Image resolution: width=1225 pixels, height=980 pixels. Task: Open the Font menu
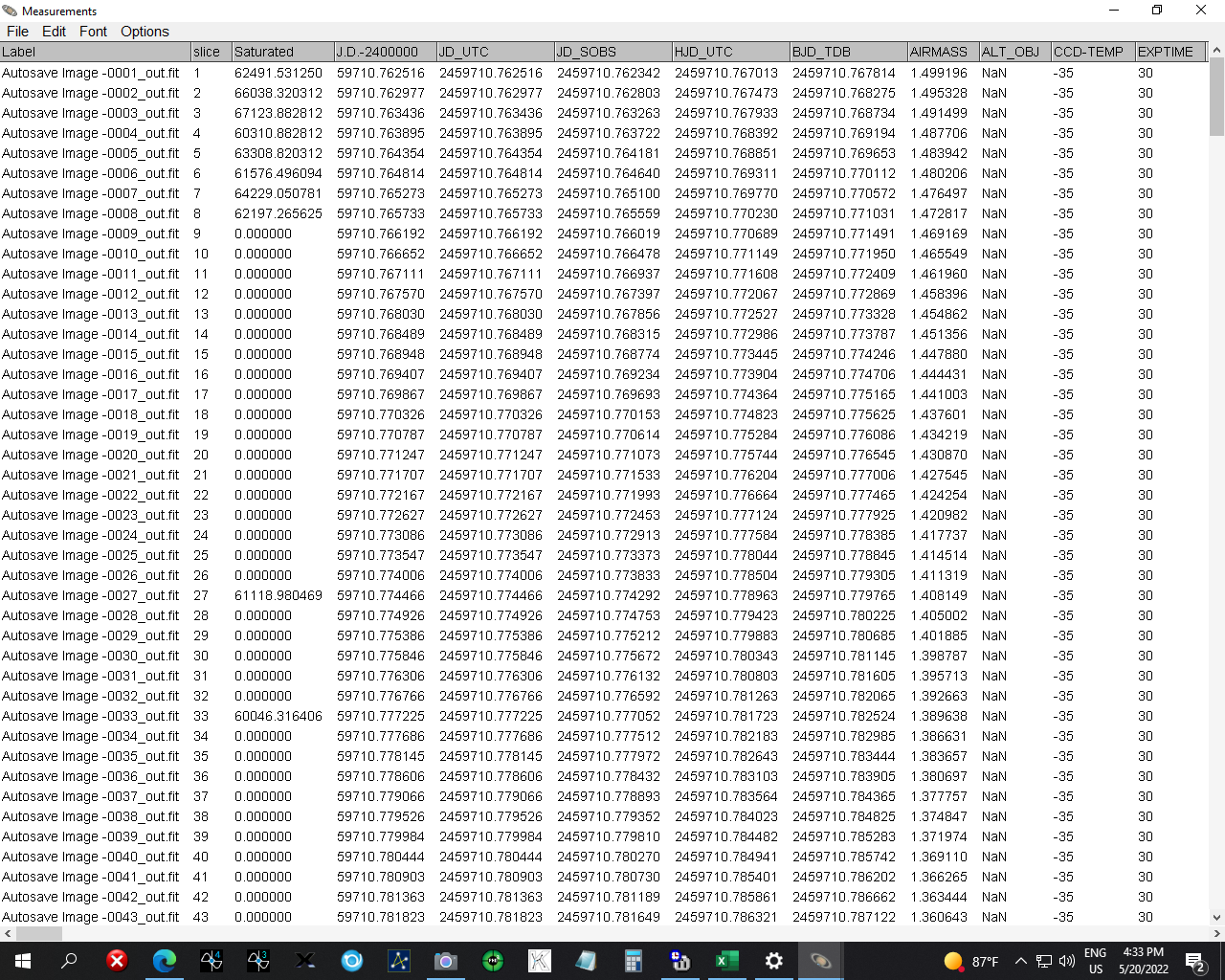point(93,32)
